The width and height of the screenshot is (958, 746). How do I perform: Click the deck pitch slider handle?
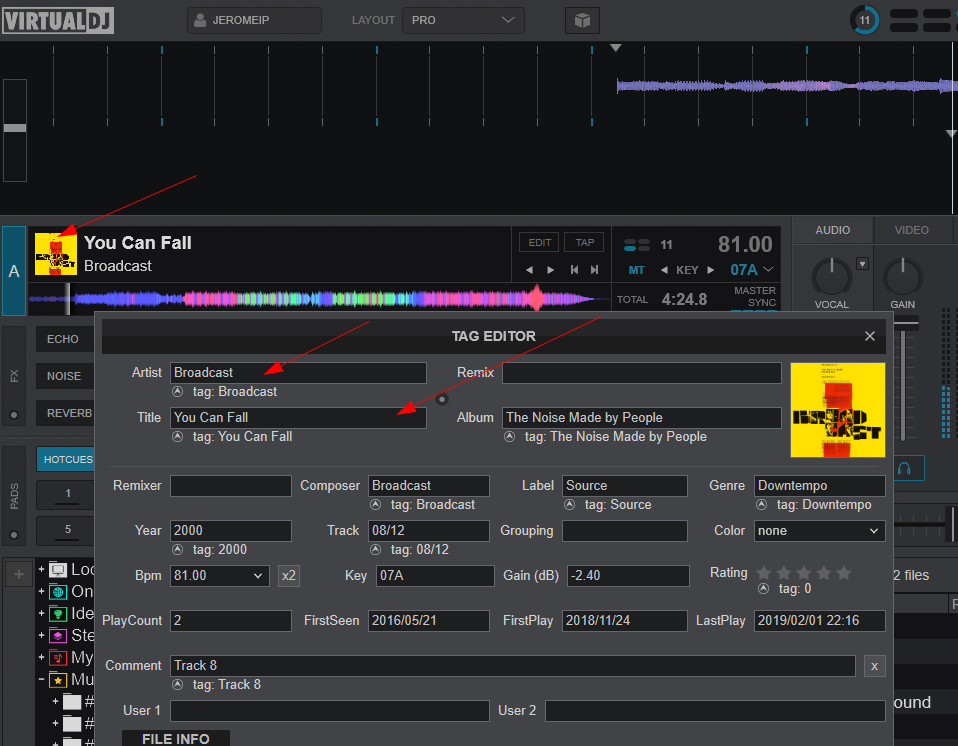[15, 128]
